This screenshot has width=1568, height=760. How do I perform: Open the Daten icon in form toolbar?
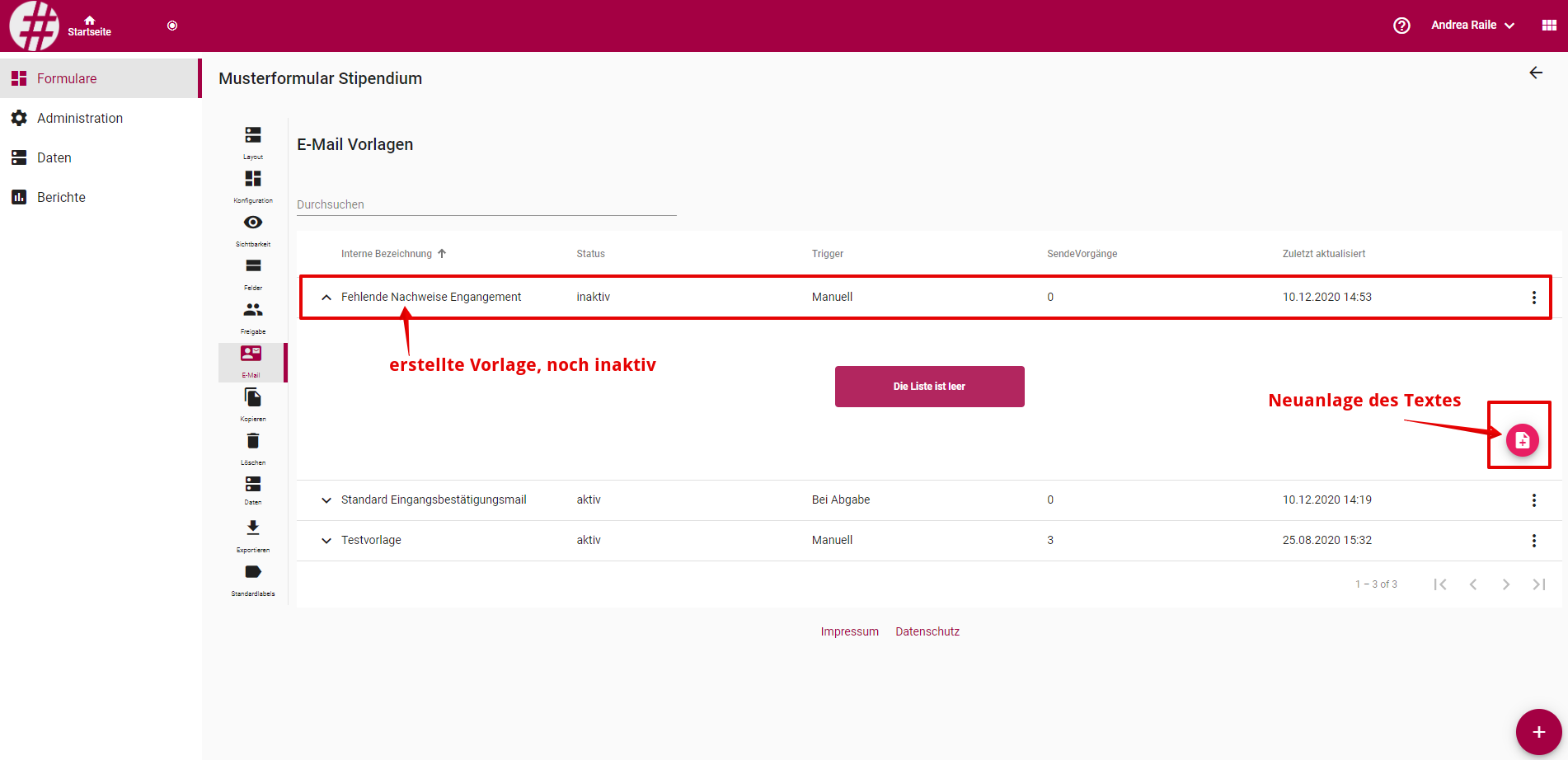[253, 484]
